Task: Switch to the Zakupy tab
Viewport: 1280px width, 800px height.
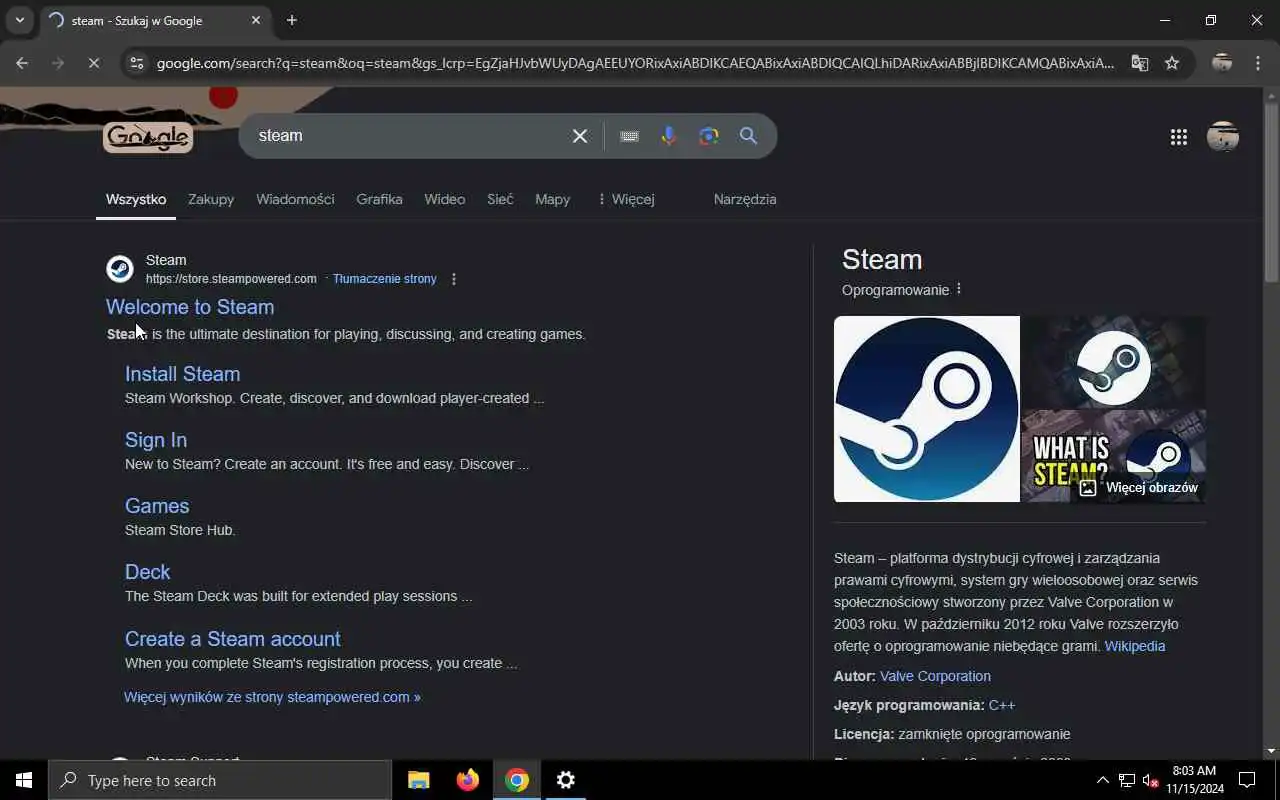Action: pyautogui.click(x=211, y=199)
